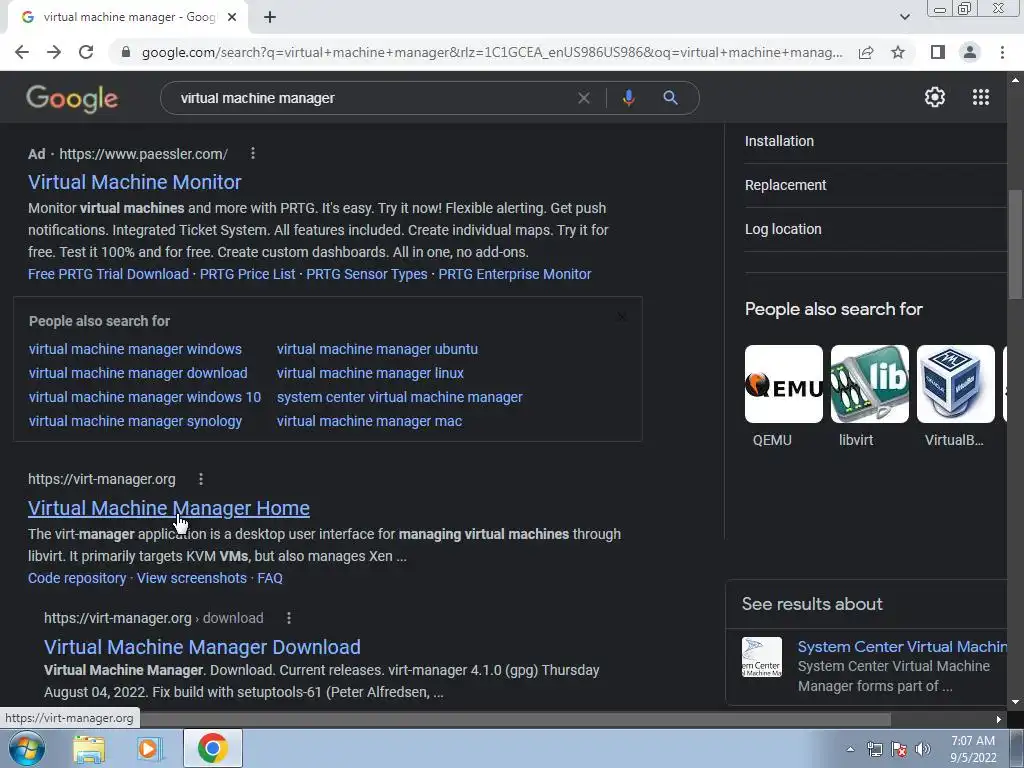This screenshot has width=1024, height=768.
Task: Go forward using the browser forward arrow
Action: [54, 52]
